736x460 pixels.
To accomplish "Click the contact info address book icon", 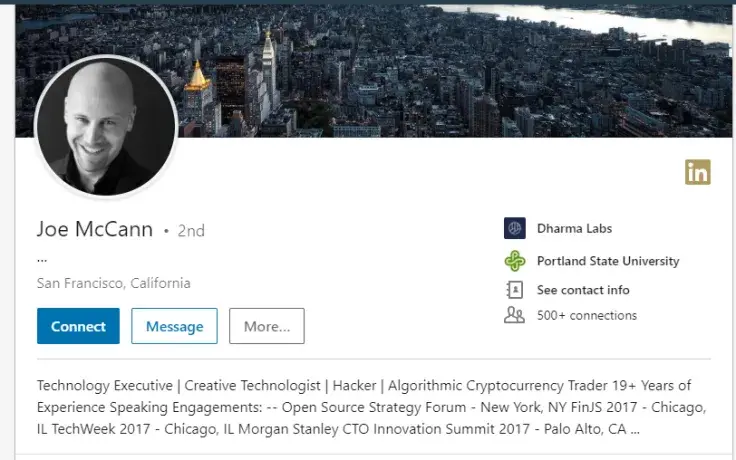I will point(515,290).
